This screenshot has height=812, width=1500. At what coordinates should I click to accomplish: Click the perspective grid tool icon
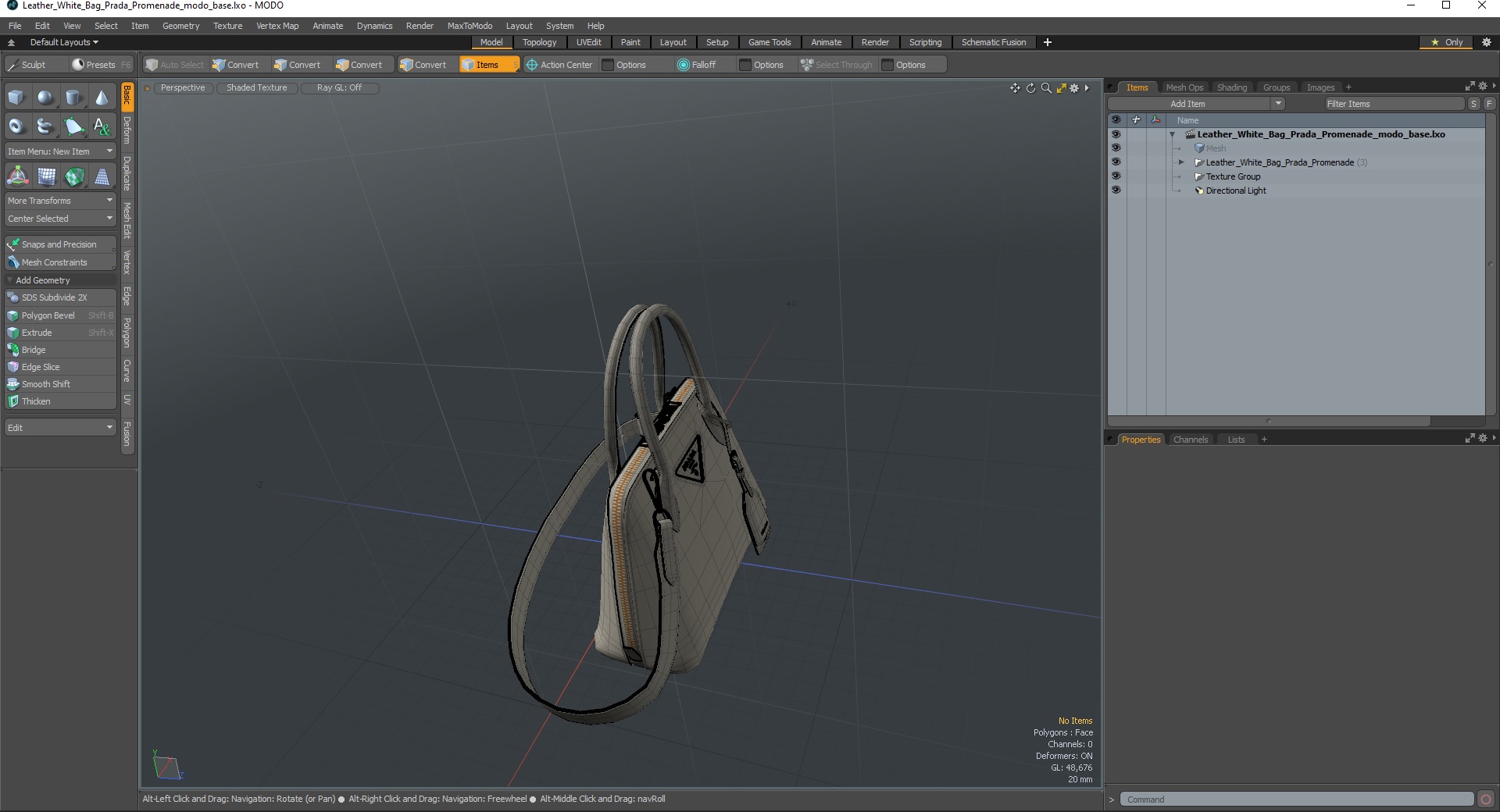click(x=102, y=177)
